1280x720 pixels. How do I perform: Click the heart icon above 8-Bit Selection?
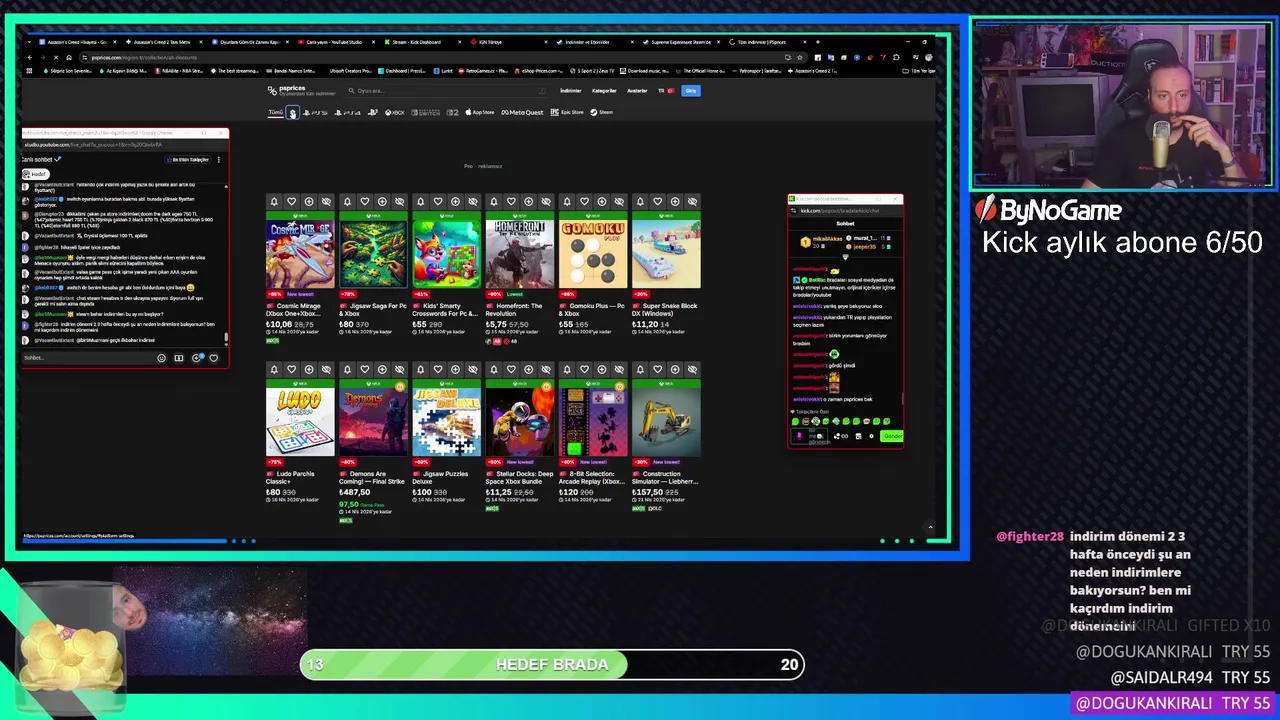pos(584,370)
